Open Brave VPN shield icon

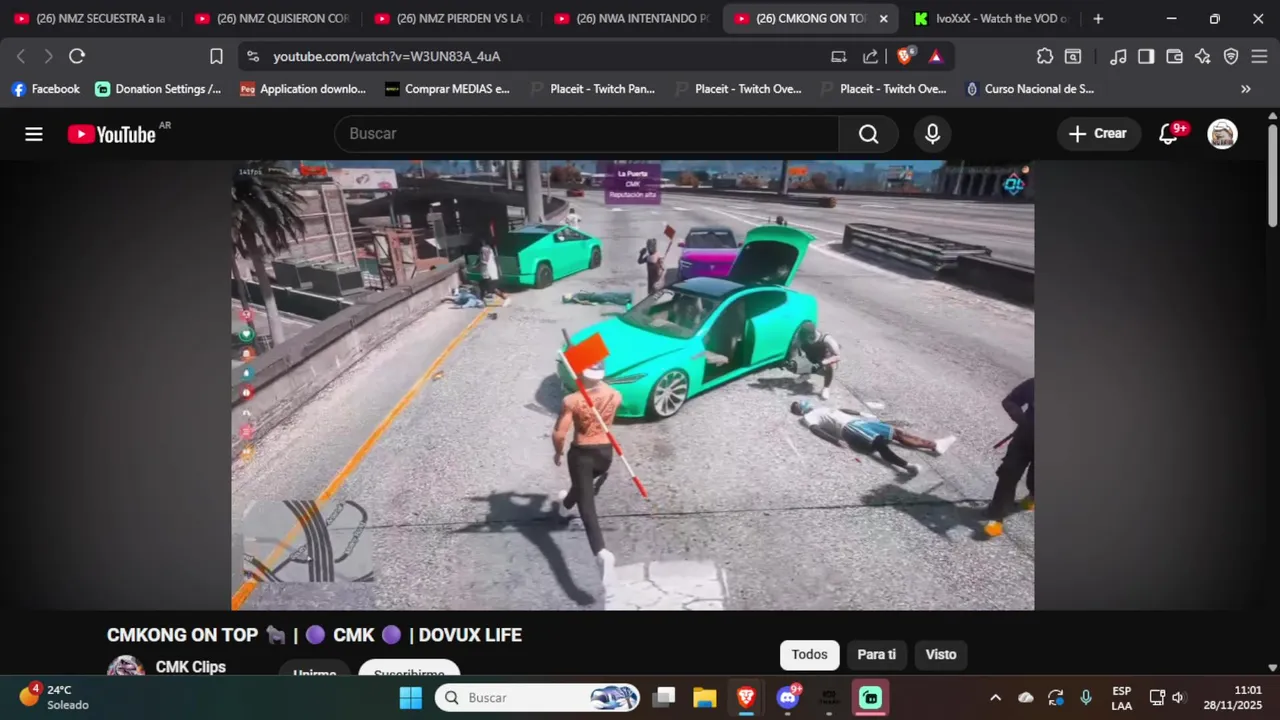[1231, 56]
